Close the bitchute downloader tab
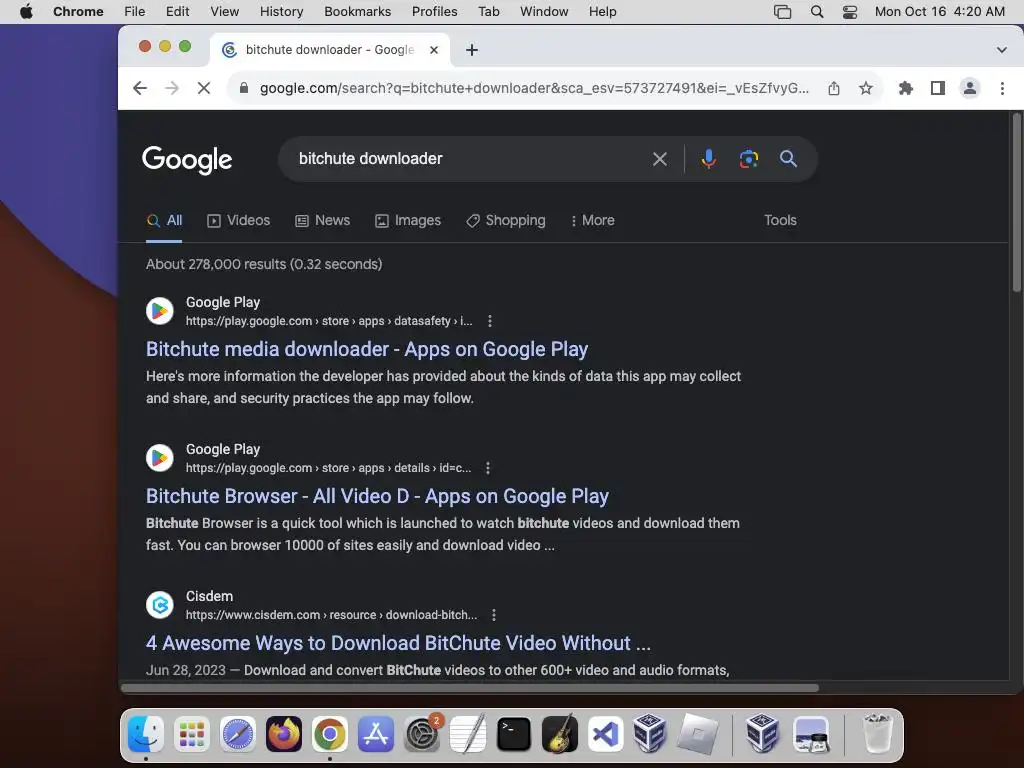Viewport: 1024px width, 768px height. (x=434, y=50)
